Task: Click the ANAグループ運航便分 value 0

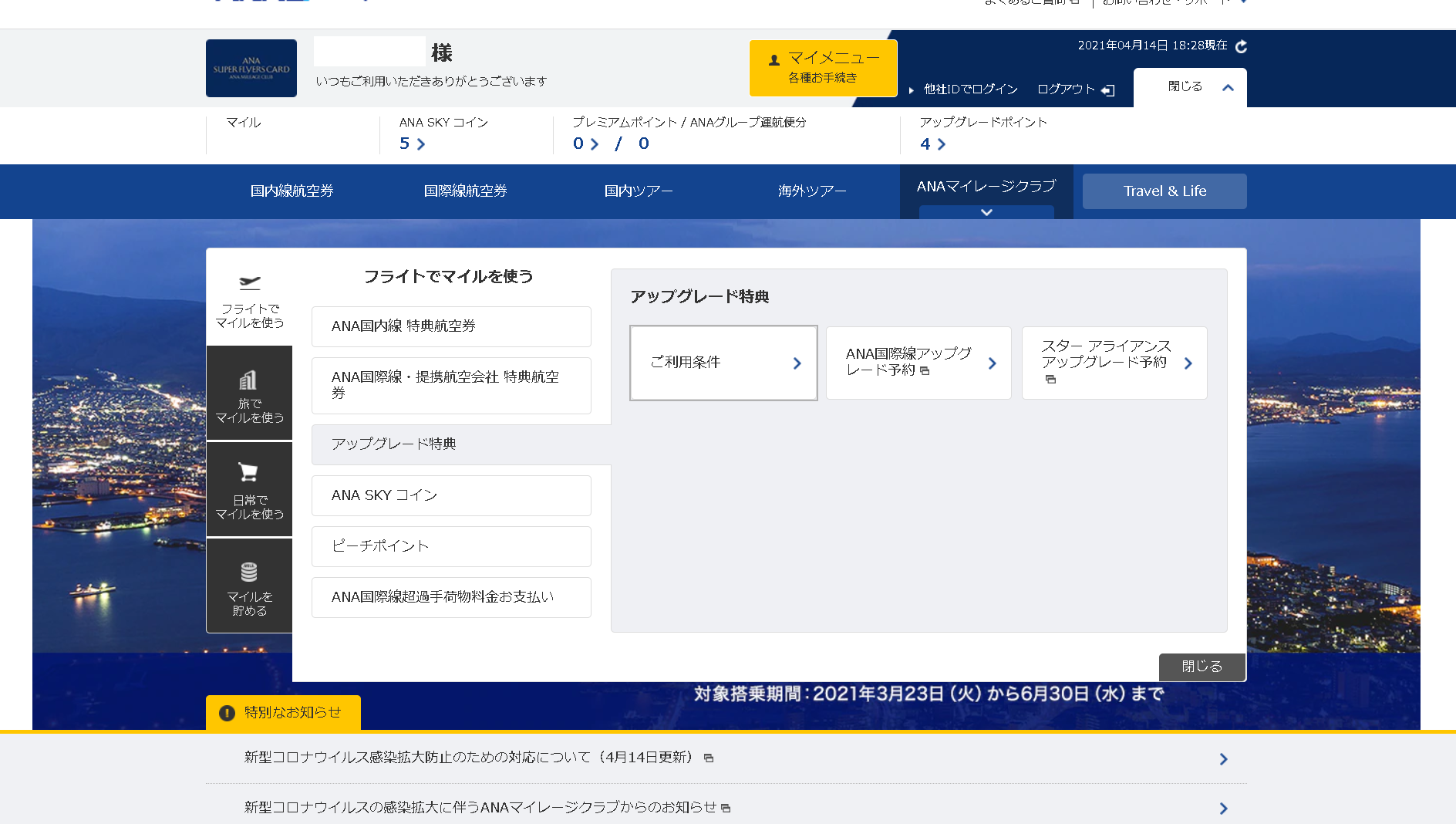Action: click(644, 144)
